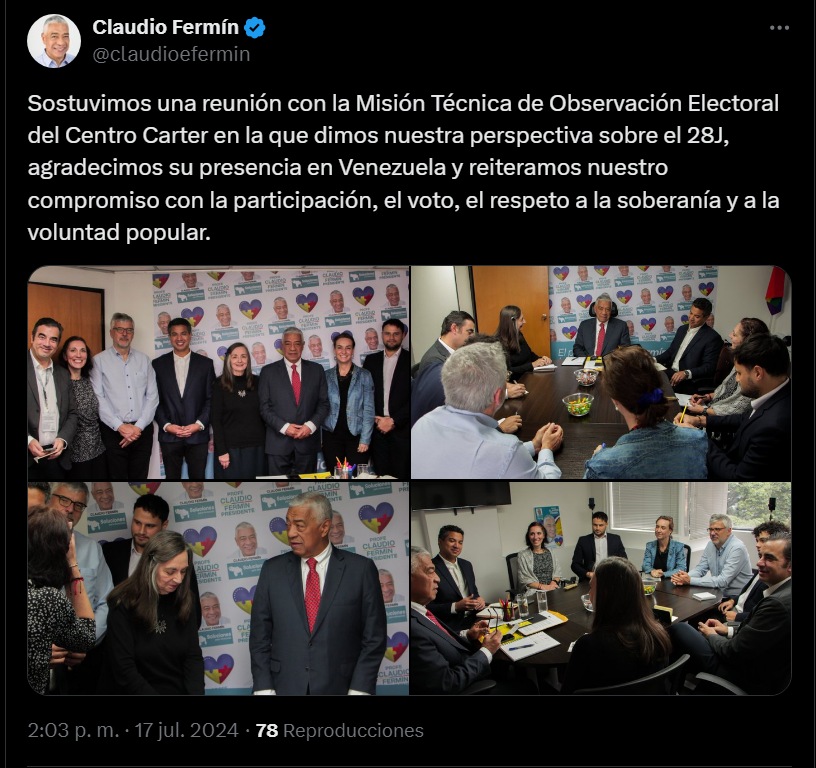The height and width of the screenshot is (768, 816).
Task: Click the window blinds in the conference room photo
Action: tap(645, 508)
